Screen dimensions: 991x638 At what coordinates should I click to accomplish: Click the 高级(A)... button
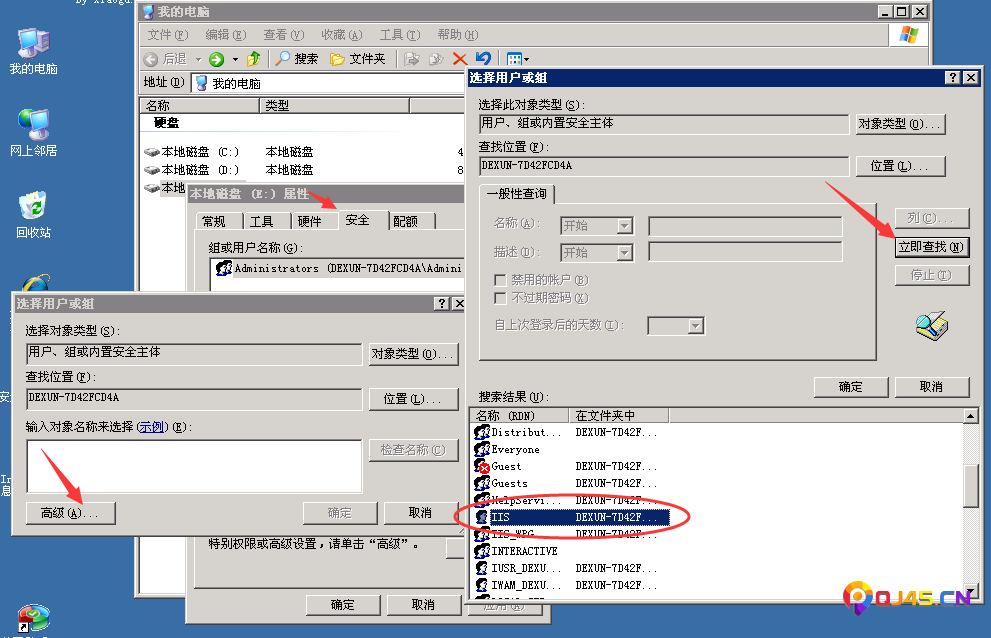70,513
